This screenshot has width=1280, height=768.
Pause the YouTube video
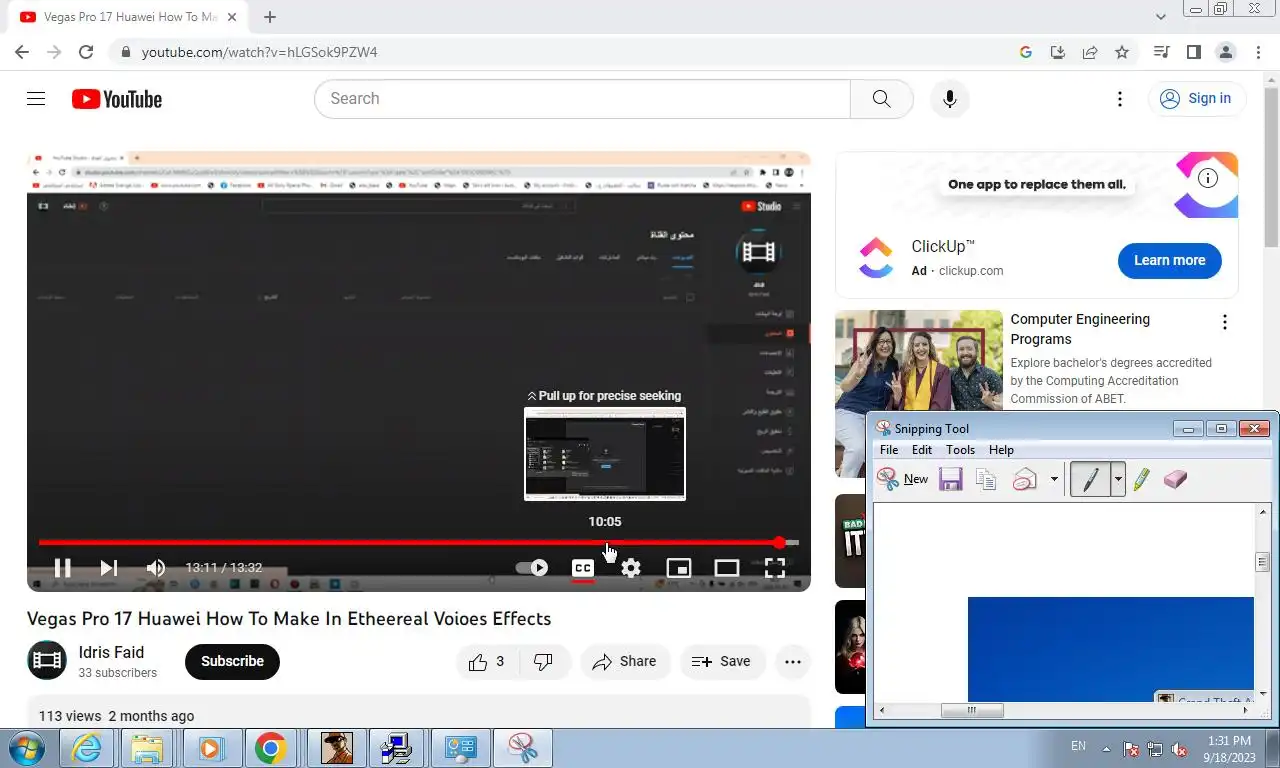[62, 568]
